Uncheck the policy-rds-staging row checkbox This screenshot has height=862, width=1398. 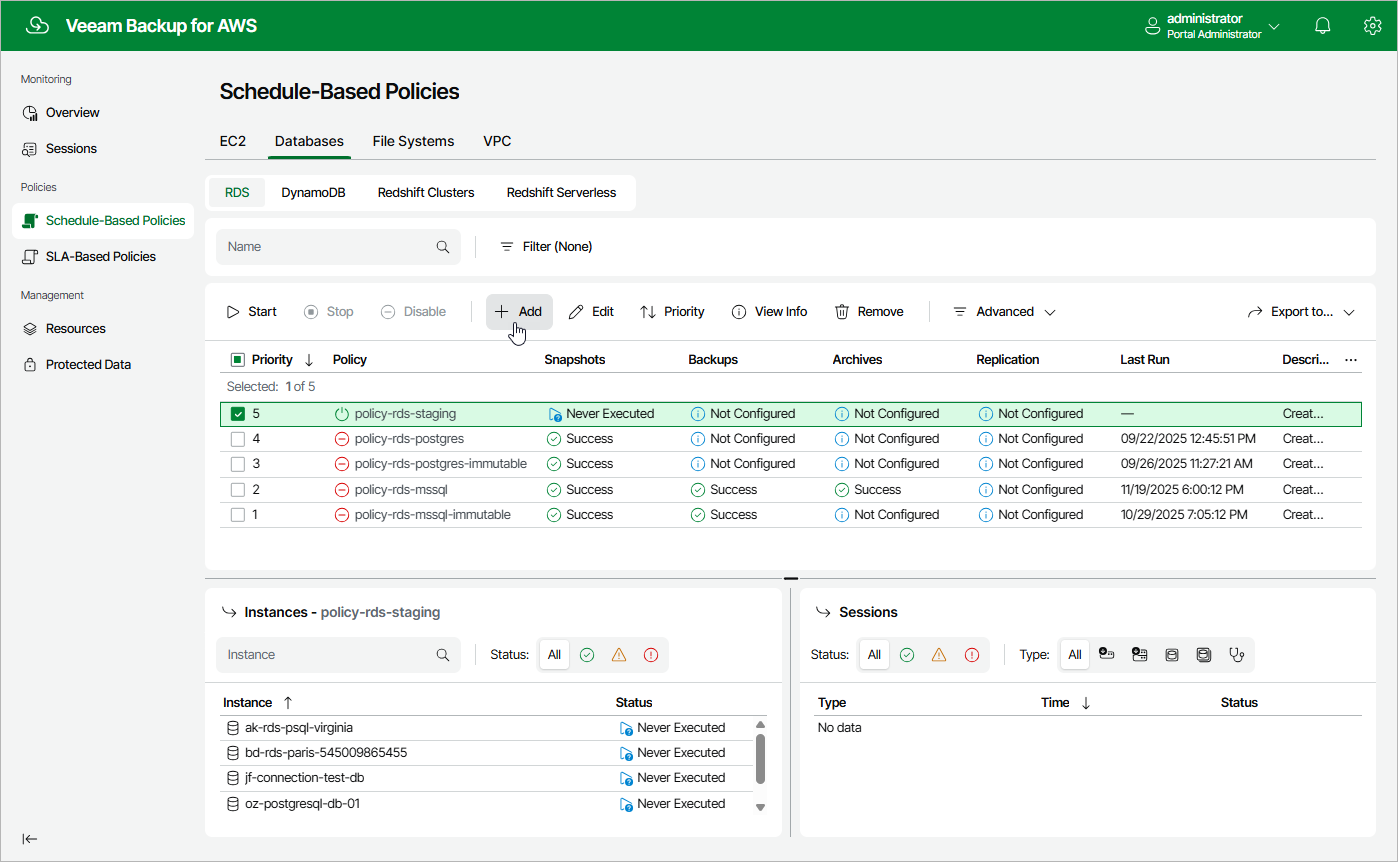(x=238, y=414)
